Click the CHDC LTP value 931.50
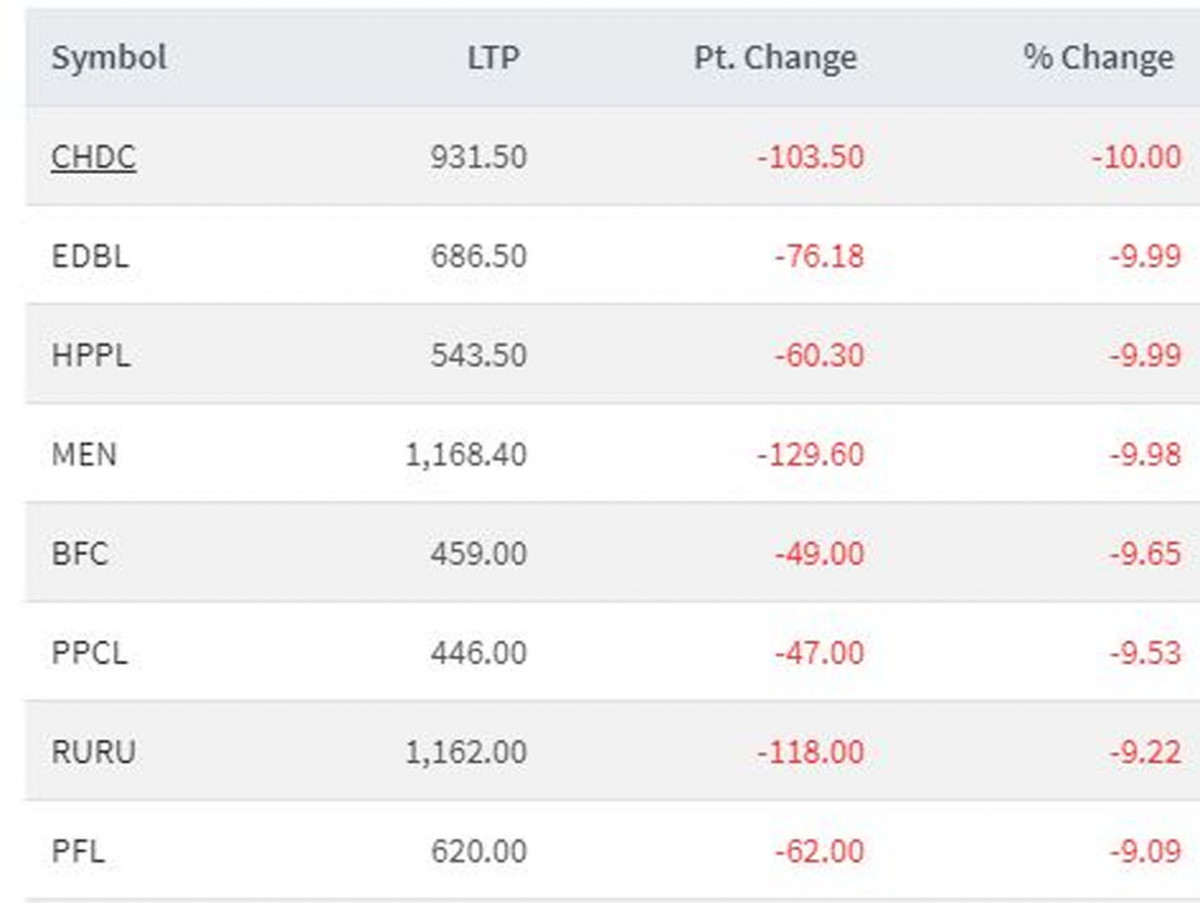 pos(478,157)
